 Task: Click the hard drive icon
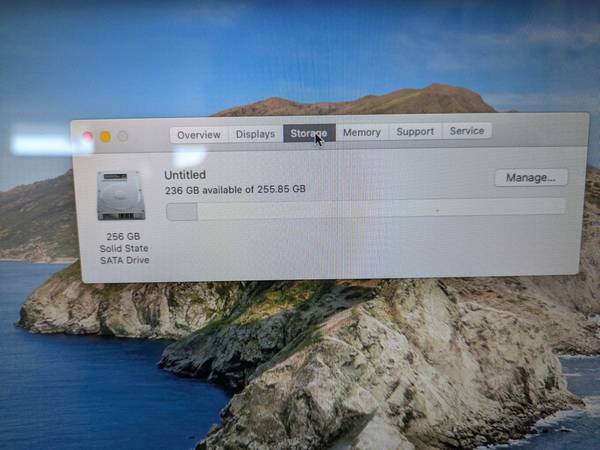tap(121, 195)
